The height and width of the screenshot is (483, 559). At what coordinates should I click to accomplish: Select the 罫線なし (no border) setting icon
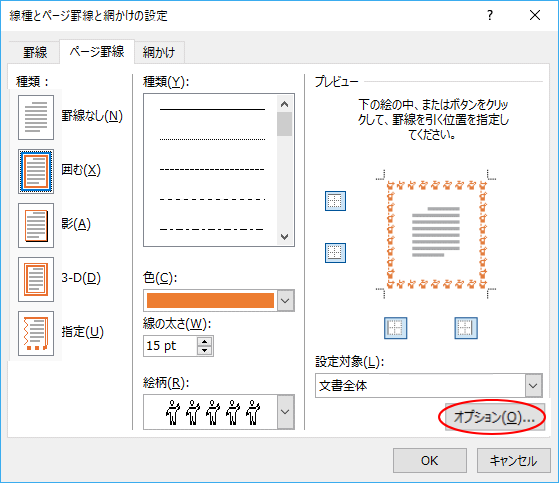coord(36,117)
